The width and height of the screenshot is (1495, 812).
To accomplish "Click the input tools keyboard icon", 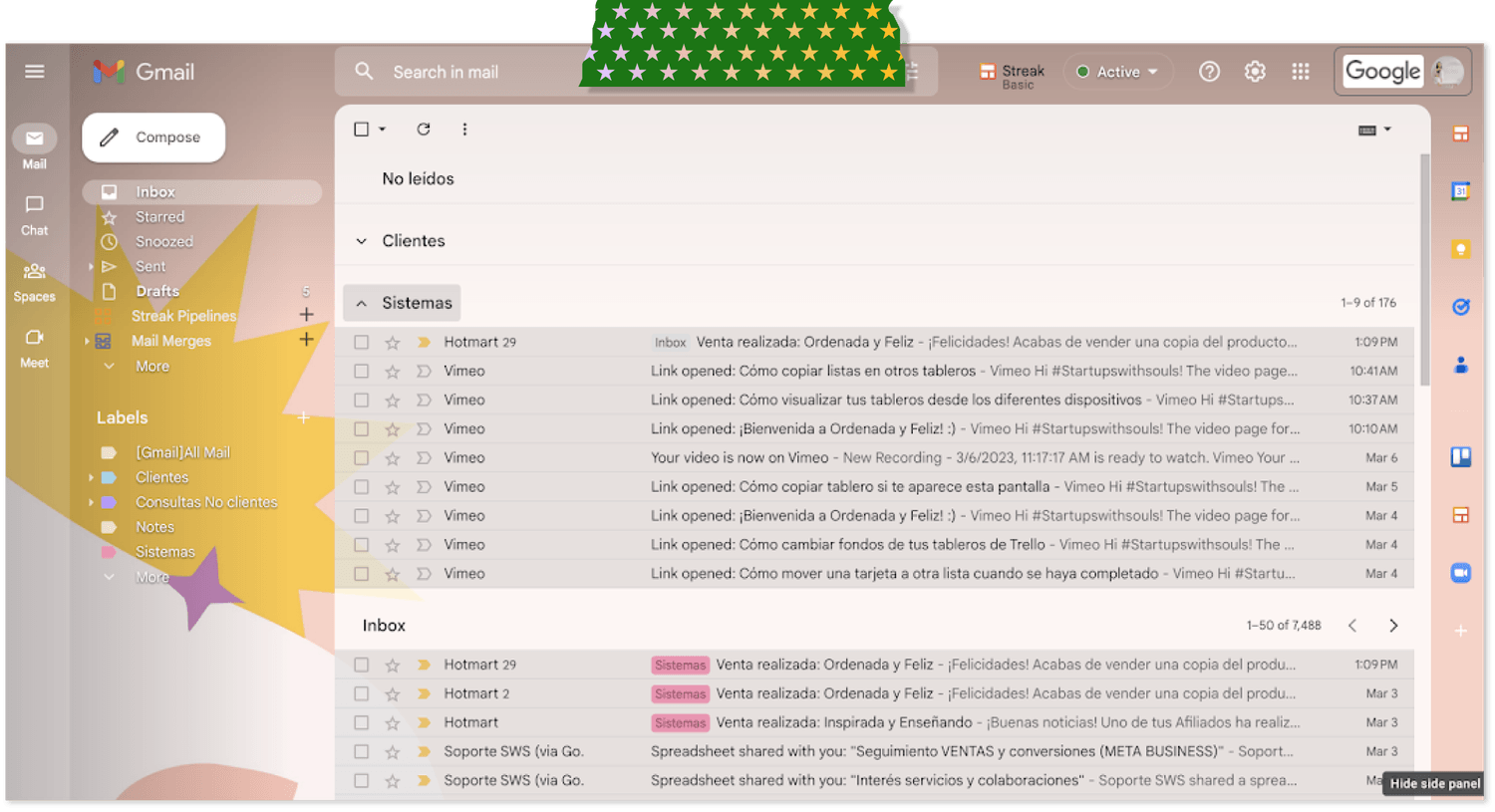I will tap(1367, 131).
